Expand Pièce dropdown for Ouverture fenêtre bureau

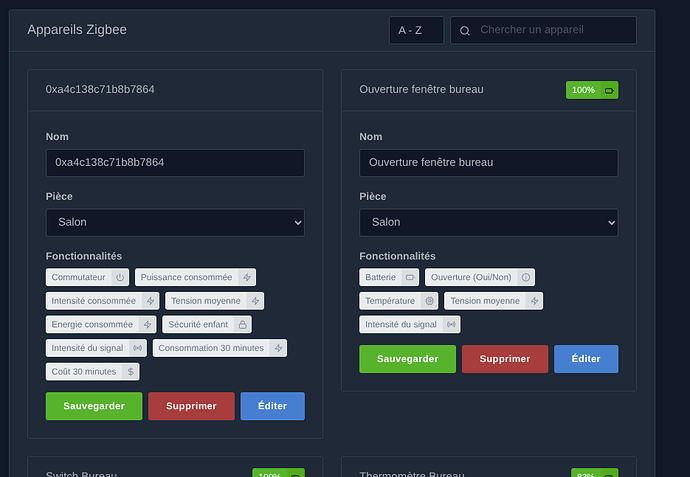pyautogui.click(x=488, y=222)
